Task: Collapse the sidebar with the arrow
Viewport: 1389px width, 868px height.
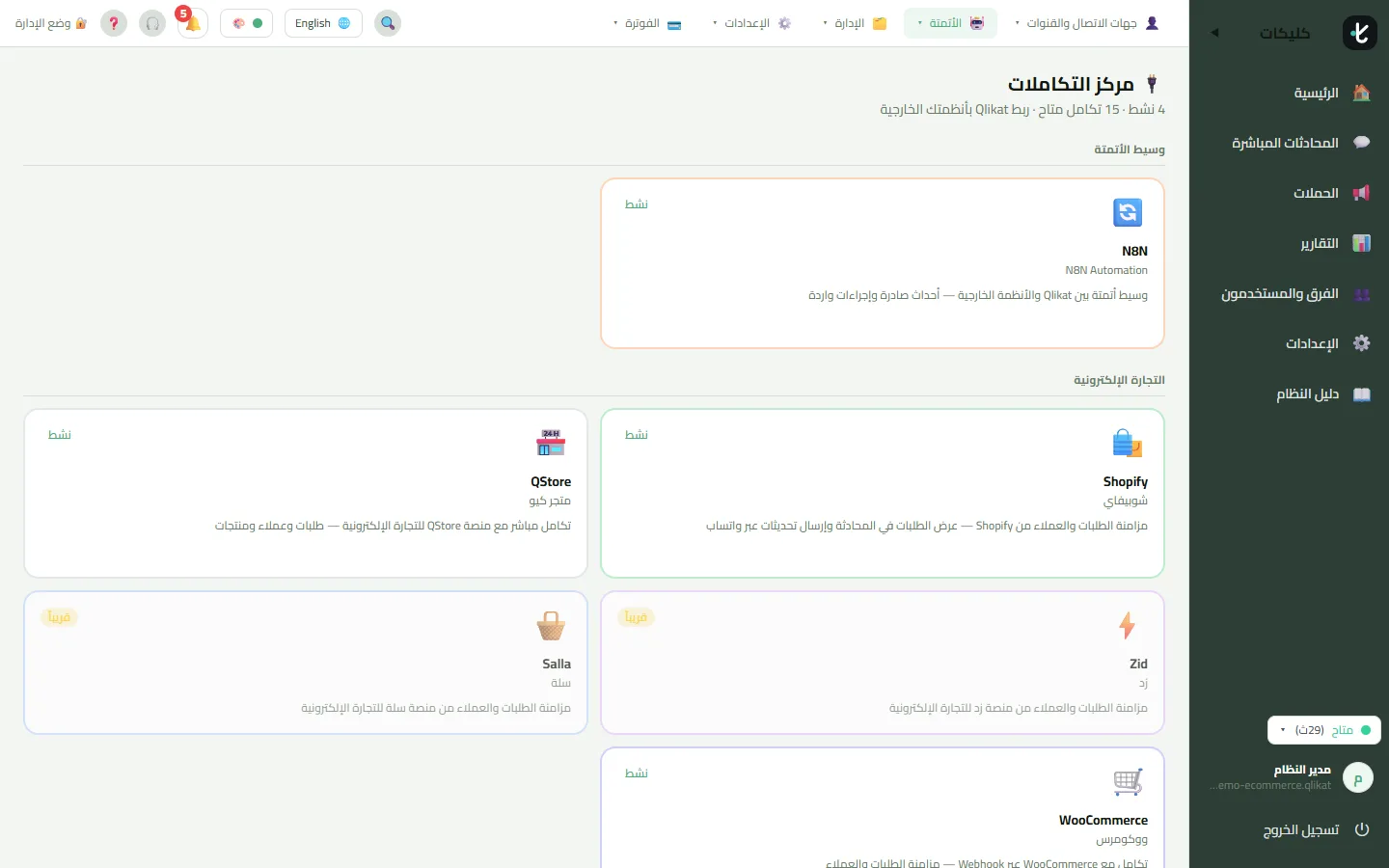Action: pos(1215,33)
